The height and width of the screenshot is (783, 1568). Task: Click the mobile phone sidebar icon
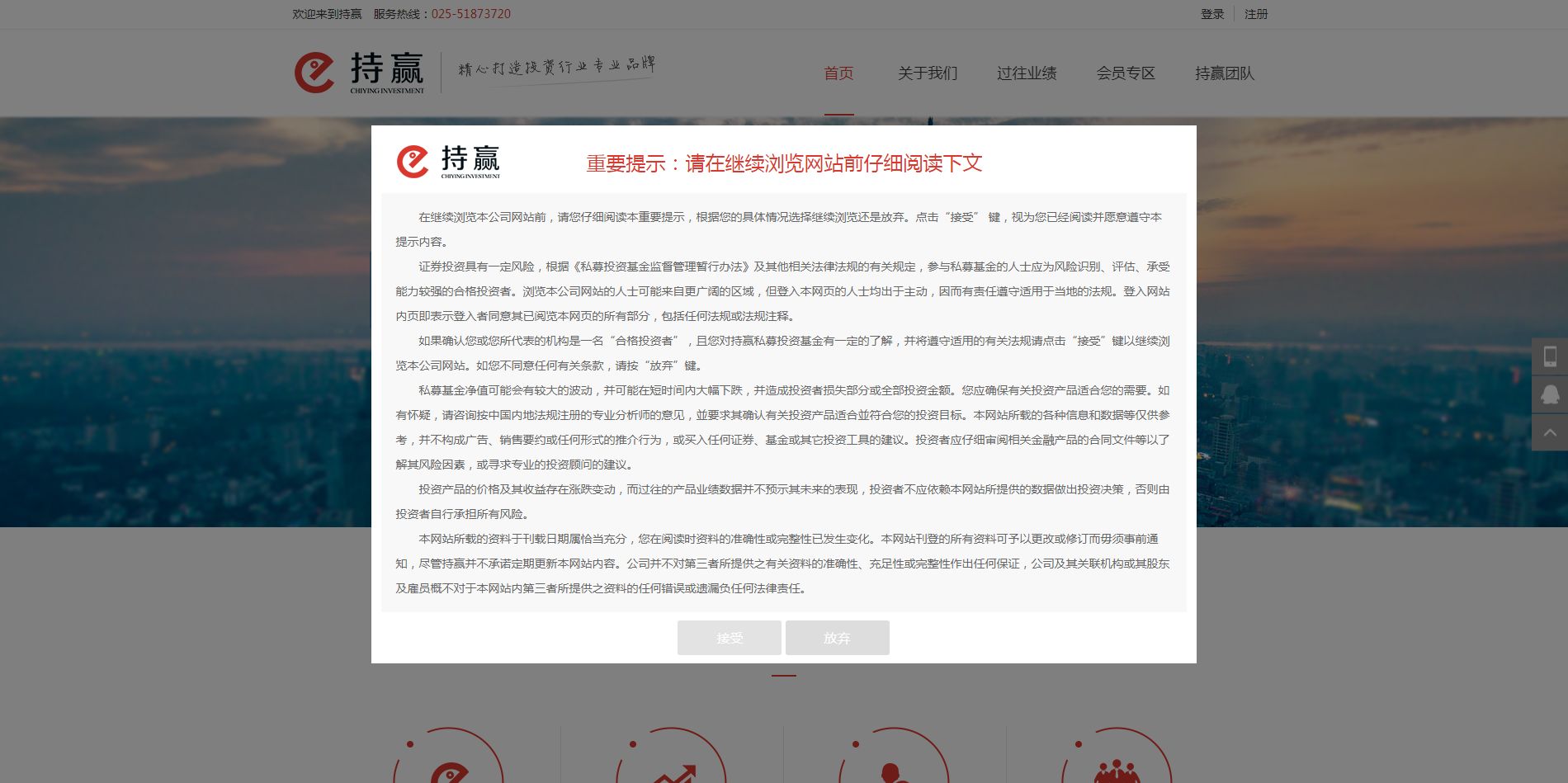point(1550,356)
